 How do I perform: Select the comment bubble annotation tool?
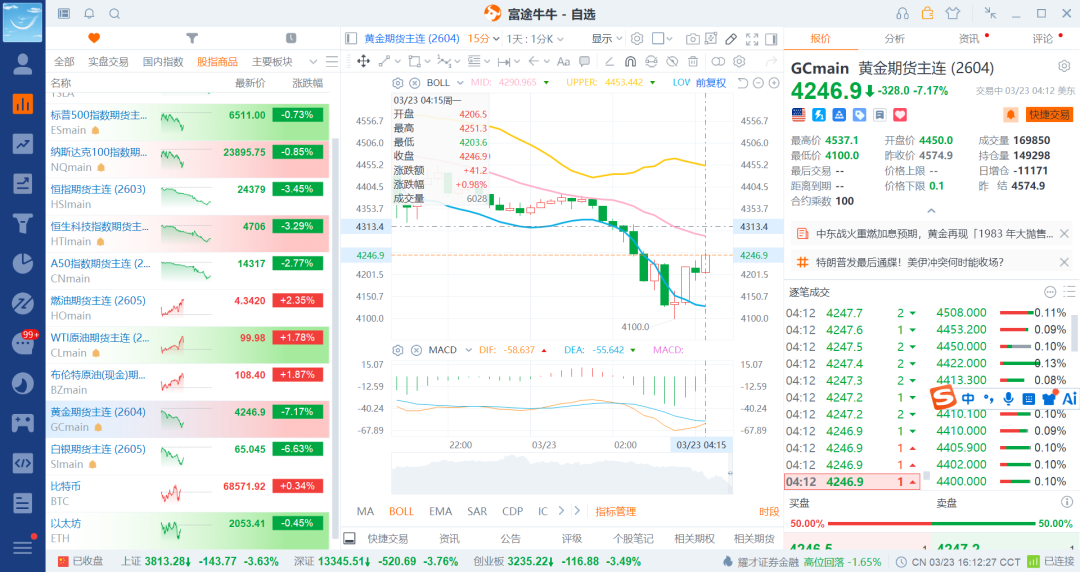tap(584, 61)
